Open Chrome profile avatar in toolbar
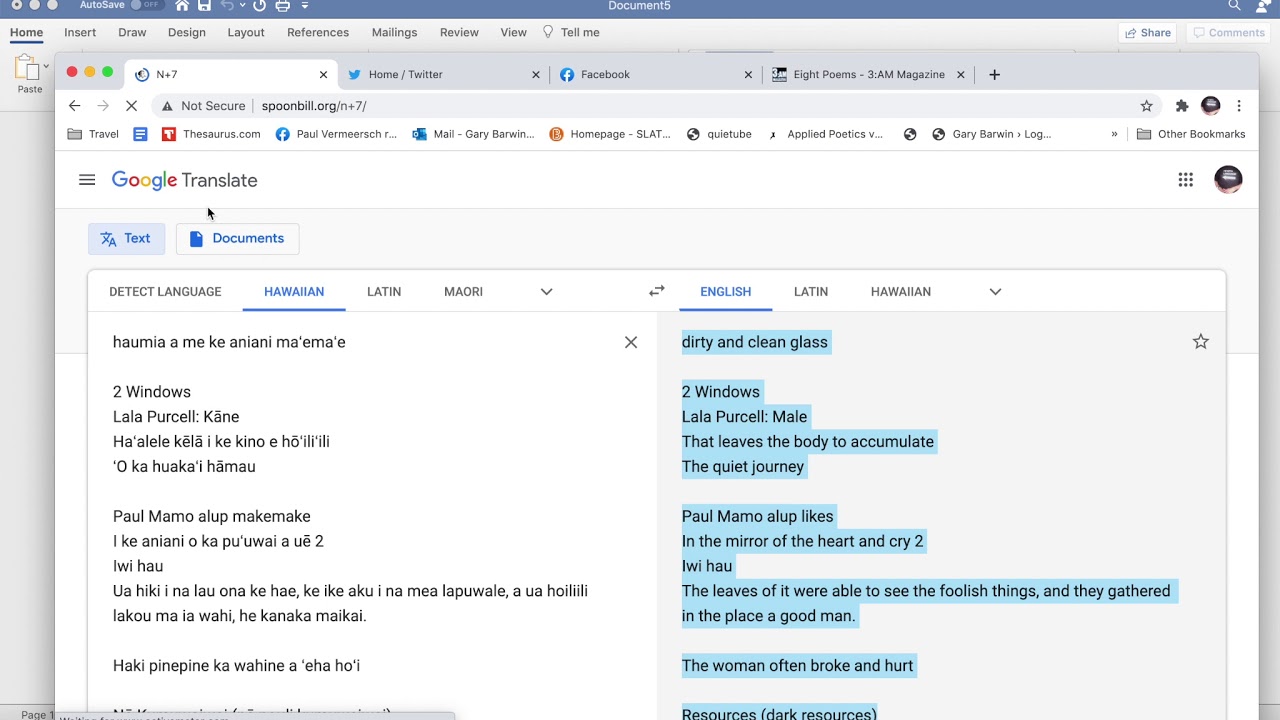Viewport: 1280px width, 720px height. [1211, 106]
